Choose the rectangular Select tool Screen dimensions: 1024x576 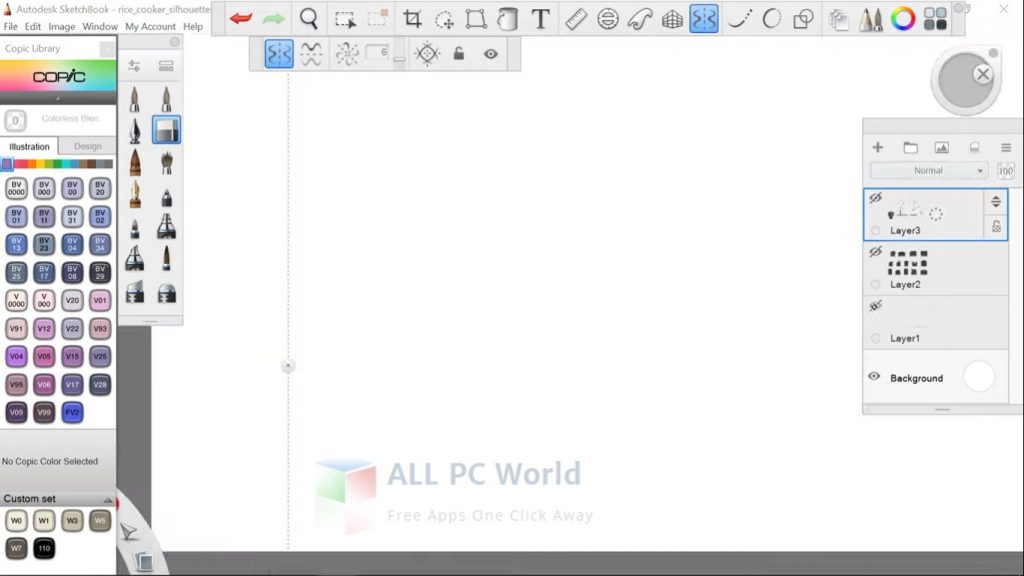click(345, 19)
